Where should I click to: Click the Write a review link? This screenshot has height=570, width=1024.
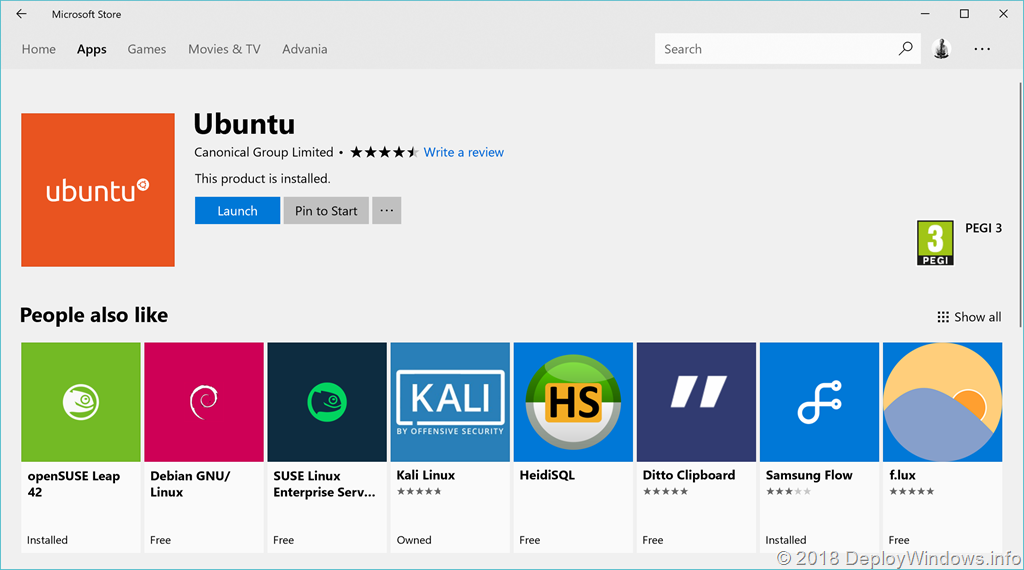tap(463, 152)
